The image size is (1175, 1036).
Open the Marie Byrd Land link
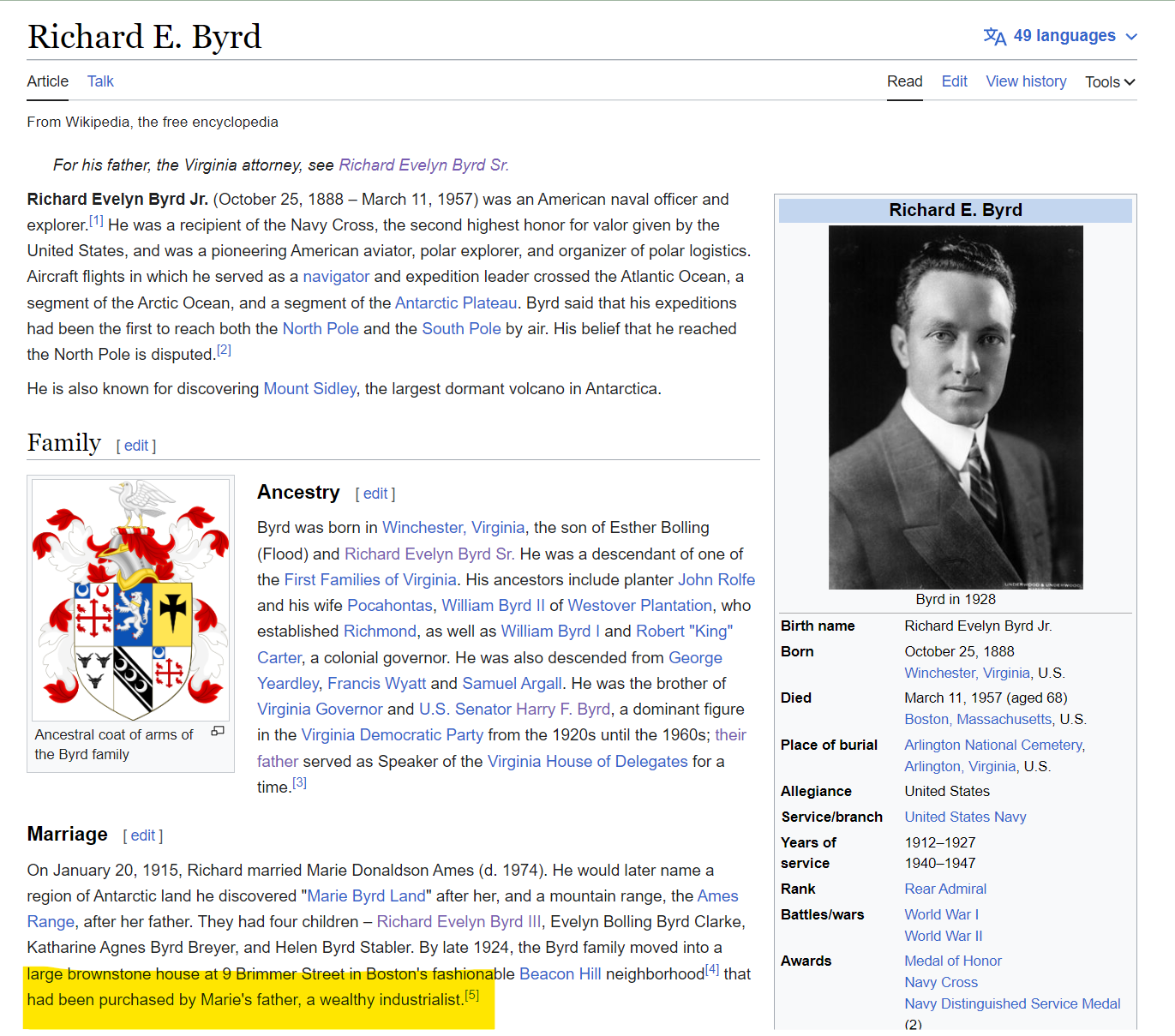[366, 896]
